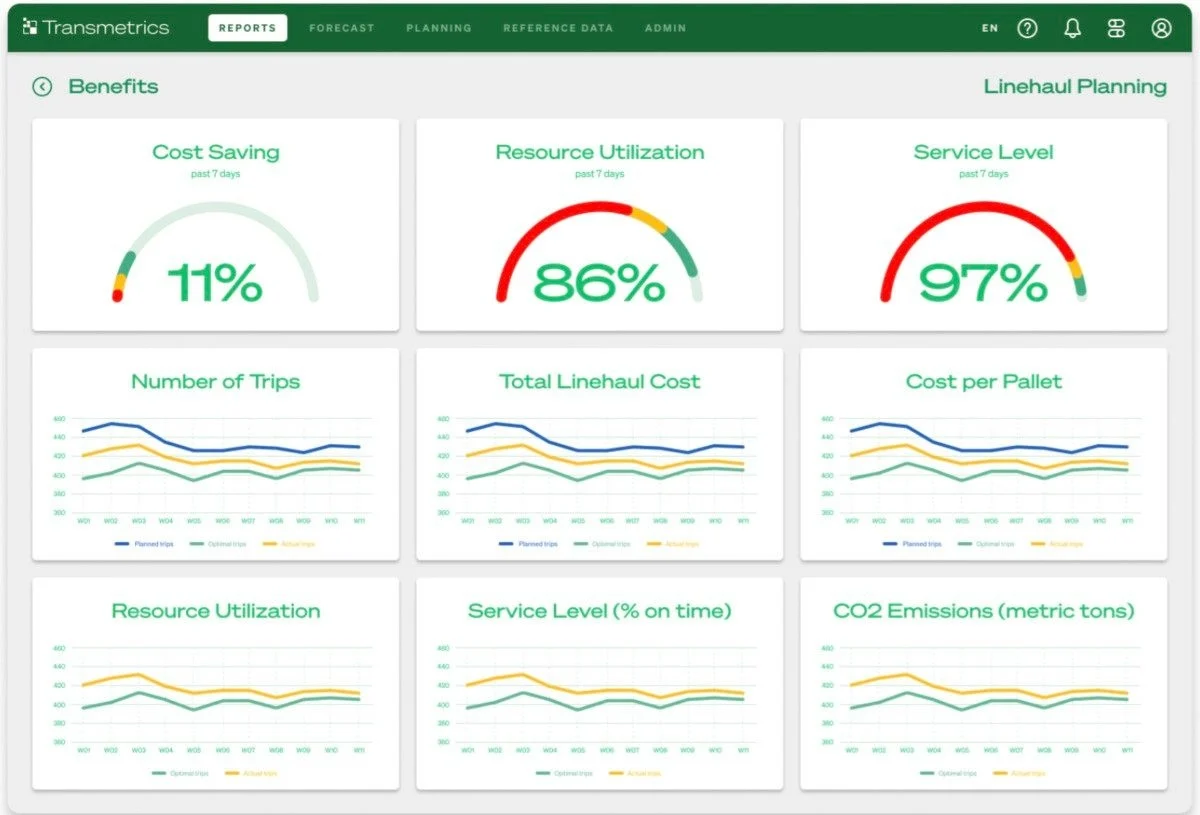Open the Reports tab
Viewport: 1200px width, 815px height.
coord(247,28)
